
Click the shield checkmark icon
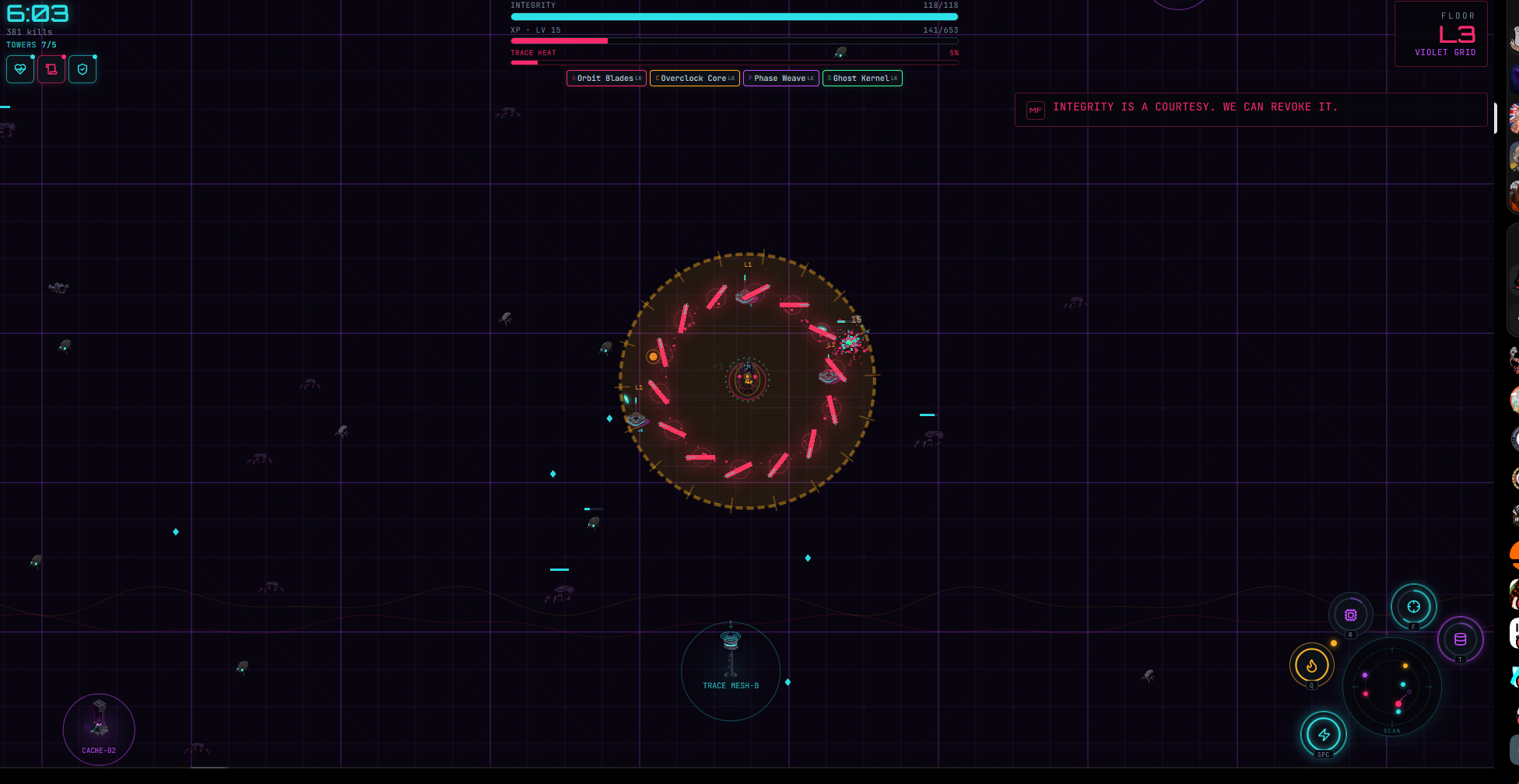click(82, 69)
